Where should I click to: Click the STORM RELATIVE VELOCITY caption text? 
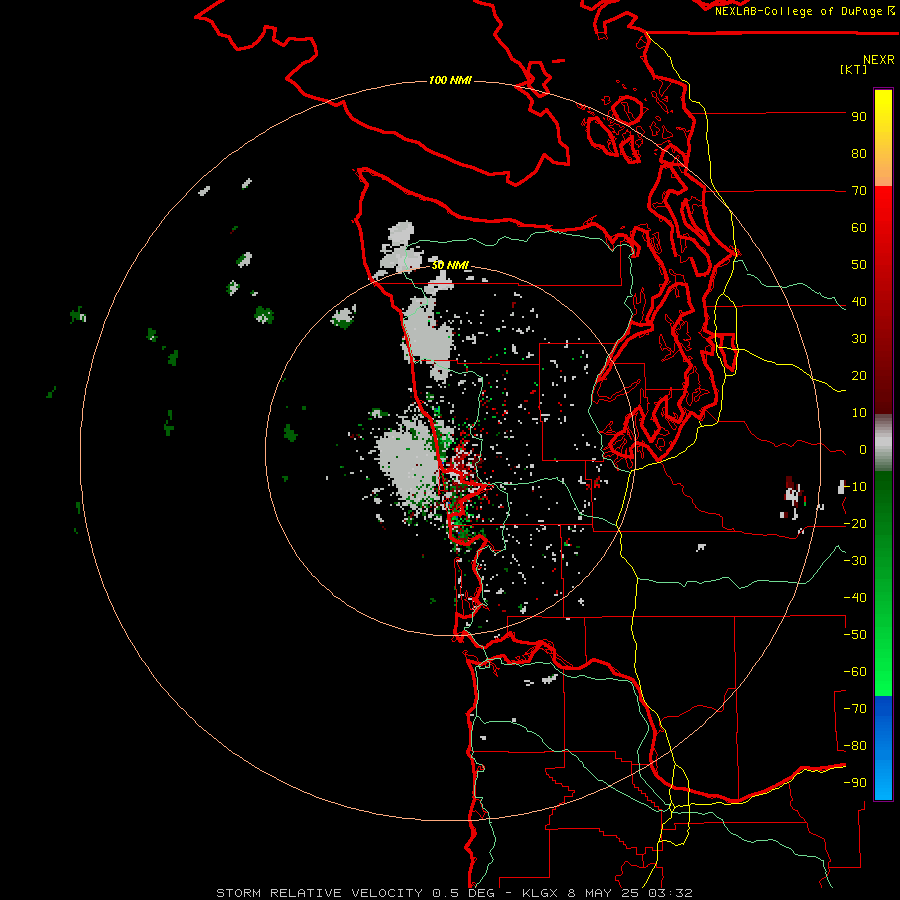click(321, 893)
